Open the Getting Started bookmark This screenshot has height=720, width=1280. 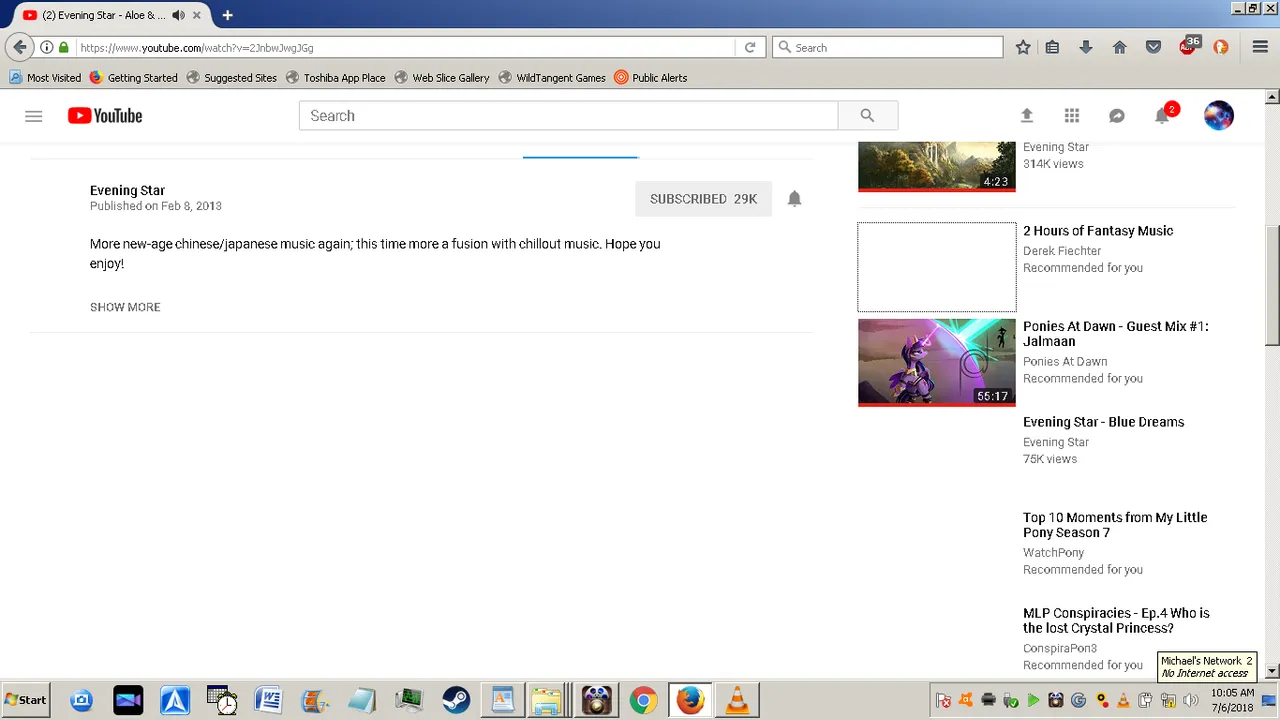(x=133, y=77)
